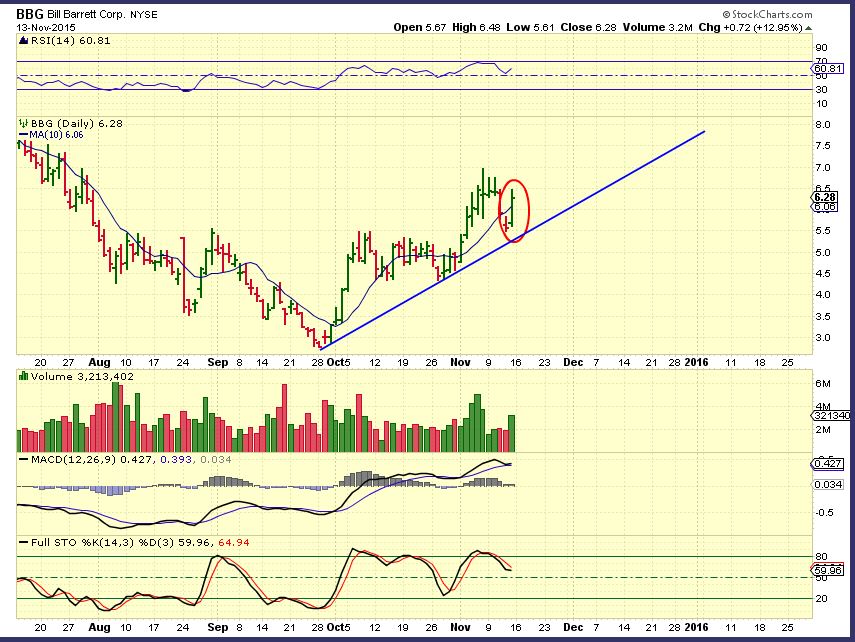The height and width of the screenshot is (642, 855).
Task: Click the 8.0 price axis level
Action: pyautogui.click(x=822, y=124)
